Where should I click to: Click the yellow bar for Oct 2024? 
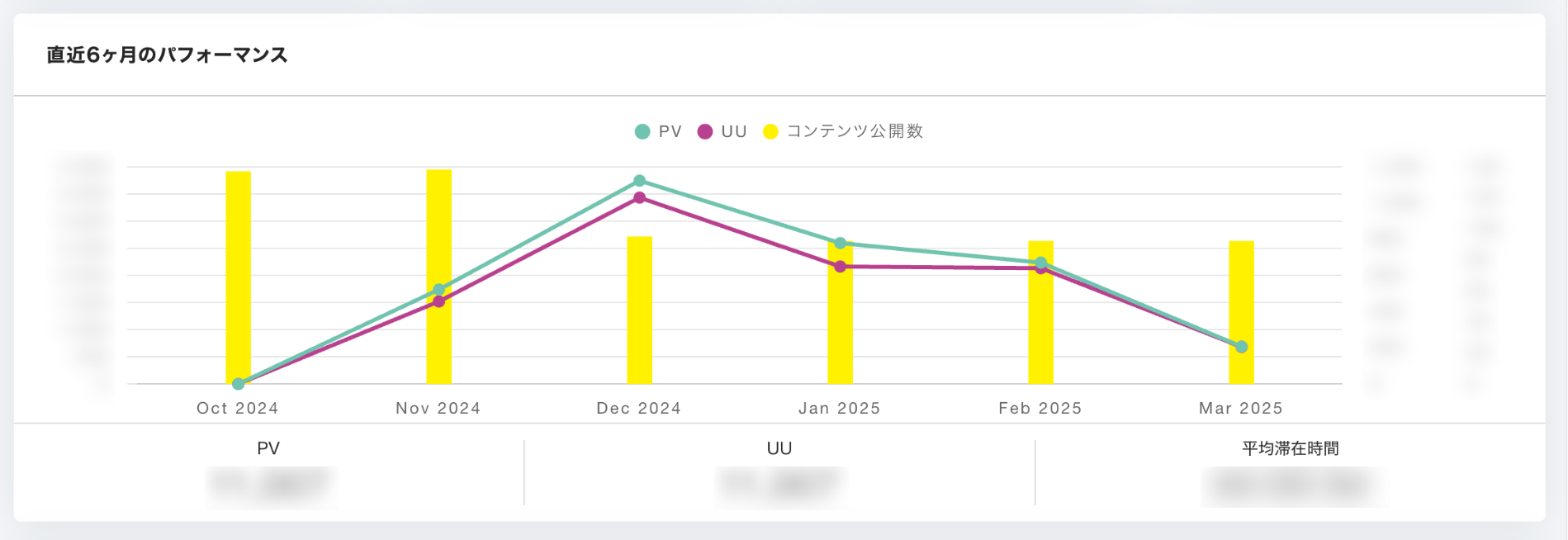point(239,264)
